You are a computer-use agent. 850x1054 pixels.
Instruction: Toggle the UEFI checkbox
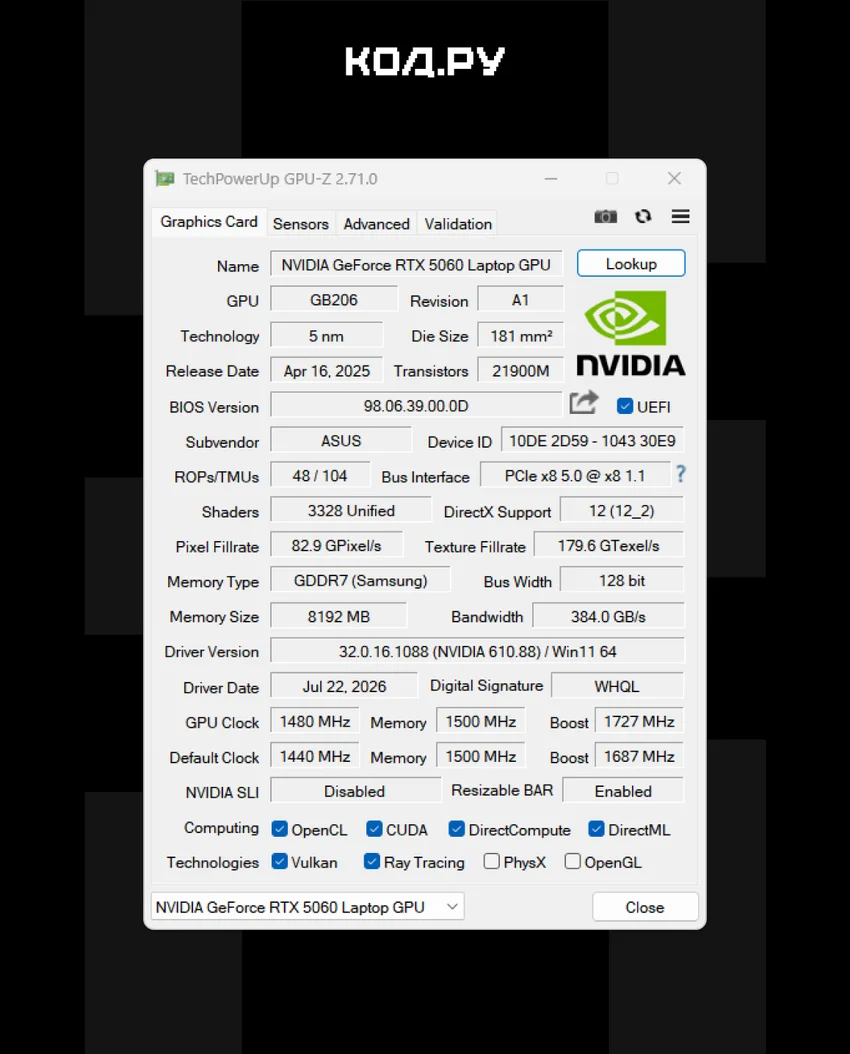(625, 407)
